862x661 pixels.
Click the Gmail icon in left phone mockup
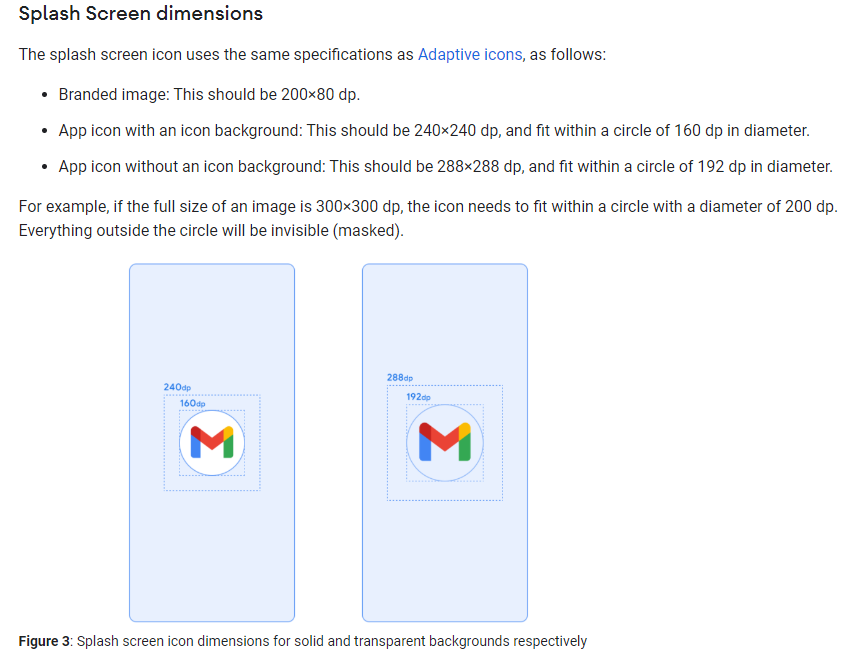click(212, 443)
